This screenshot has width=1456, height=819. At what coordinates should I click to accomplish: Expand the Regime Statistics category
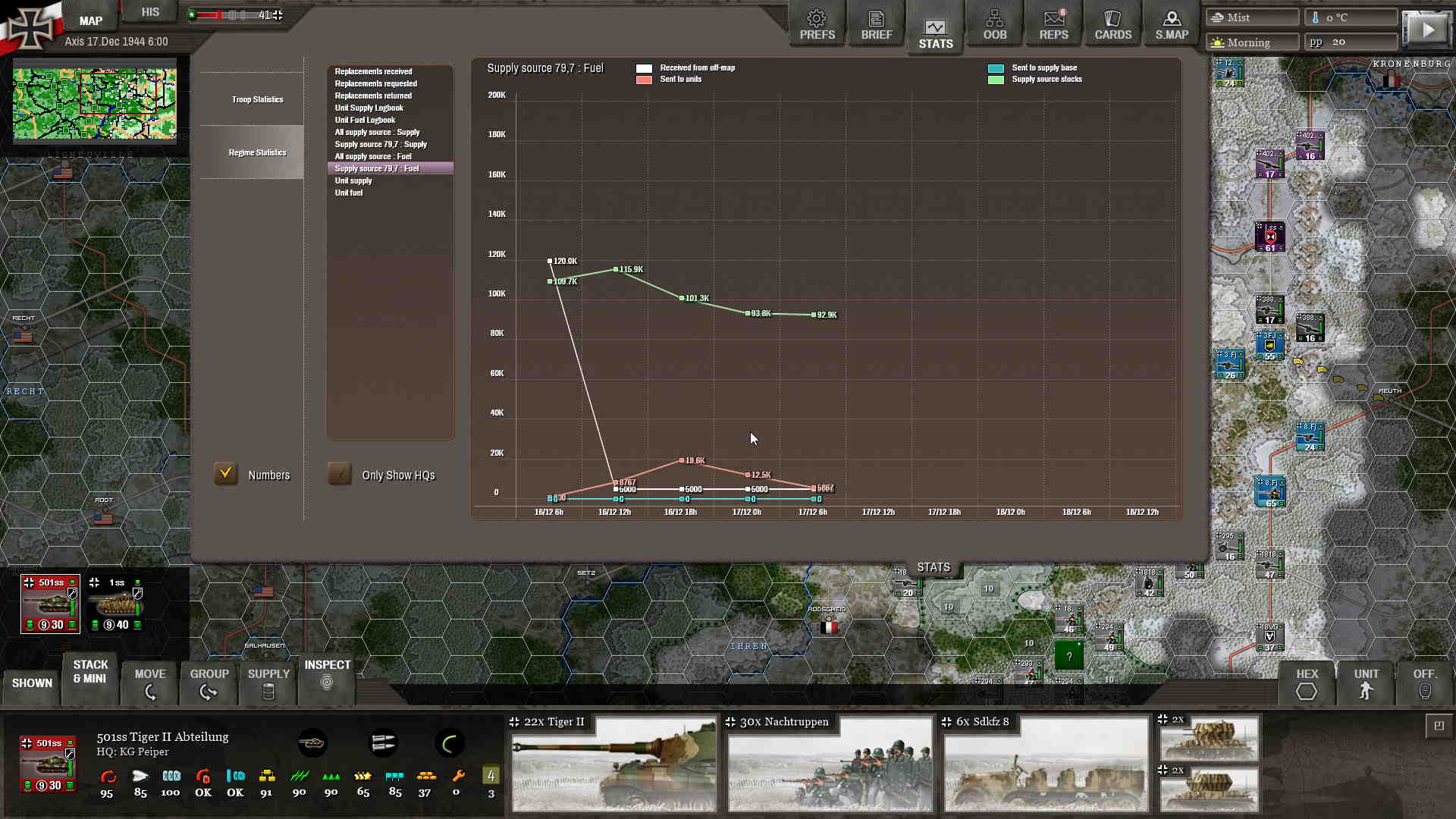(257, 152)
